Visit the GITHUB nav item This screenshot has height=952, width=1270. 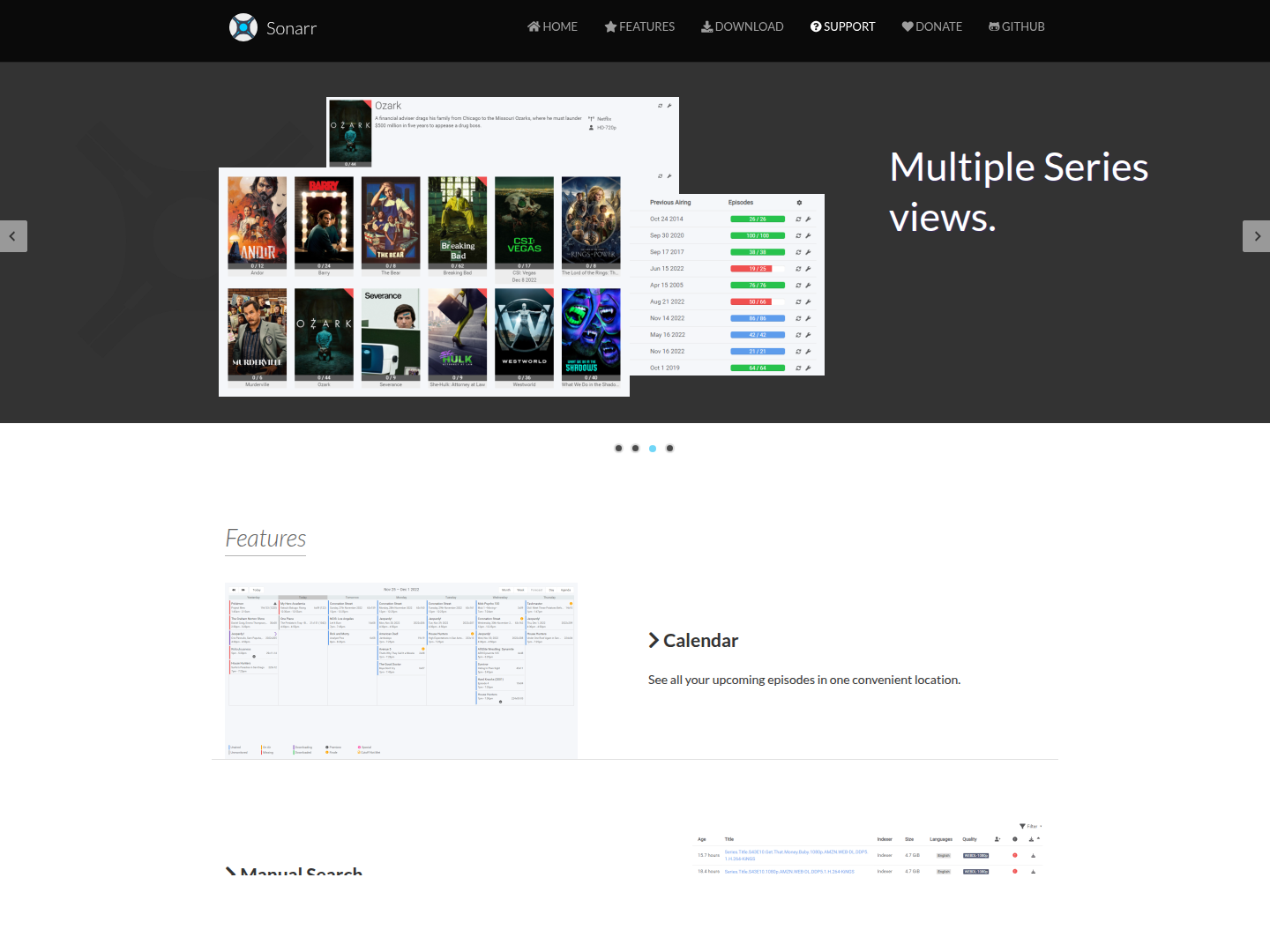click(1017, 26)
